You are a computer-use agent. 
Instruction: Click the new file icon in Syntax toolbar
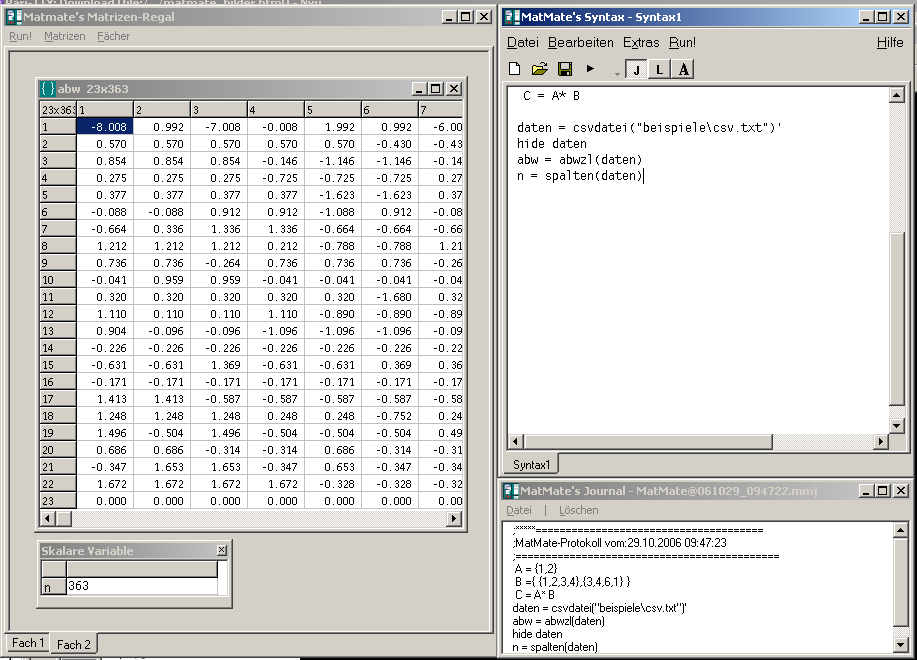[x=515, y=69]
